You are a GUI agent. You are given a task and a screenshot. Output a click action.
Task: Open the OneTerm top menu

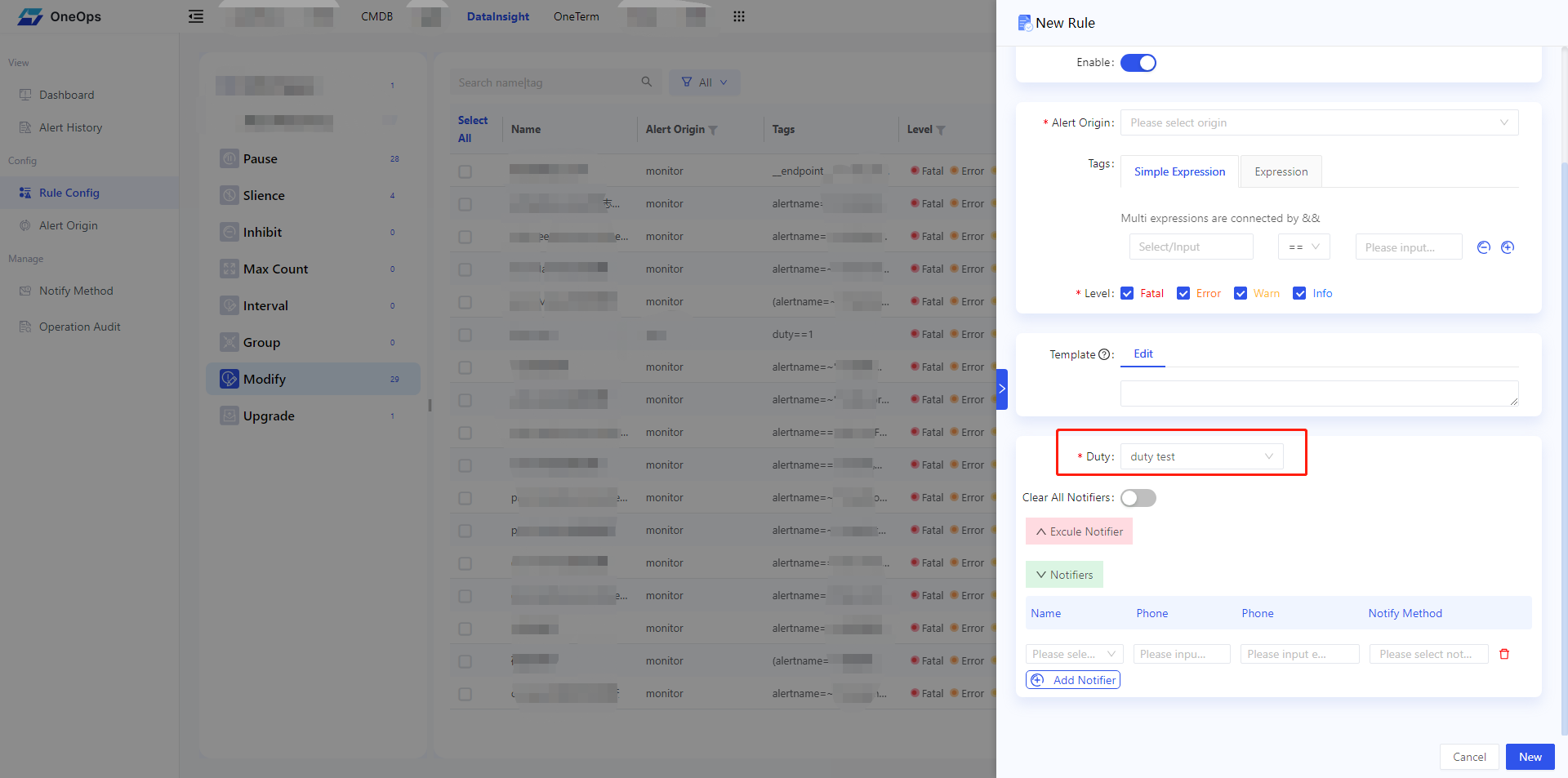point(577,16)
